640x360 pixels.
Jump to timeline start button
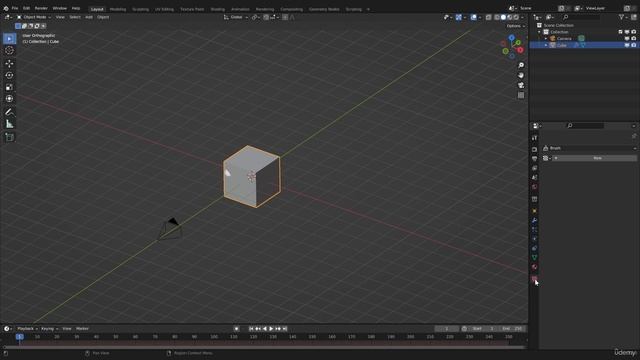[x=251, y=329]
